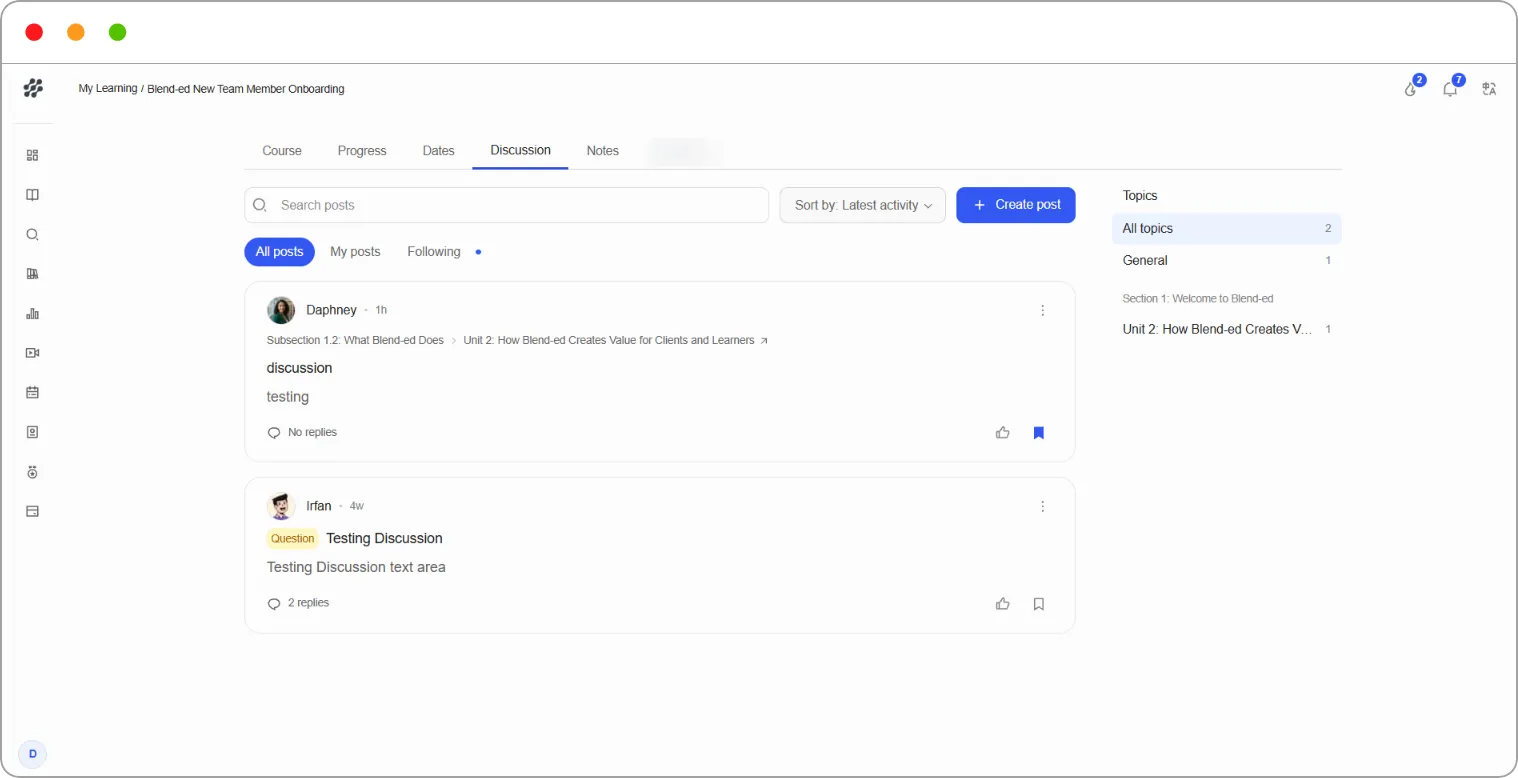The width and height of the screenshot is (1518, 778).
Task: Open the certificate badge icon in sidebar
Action: (32, 432)
